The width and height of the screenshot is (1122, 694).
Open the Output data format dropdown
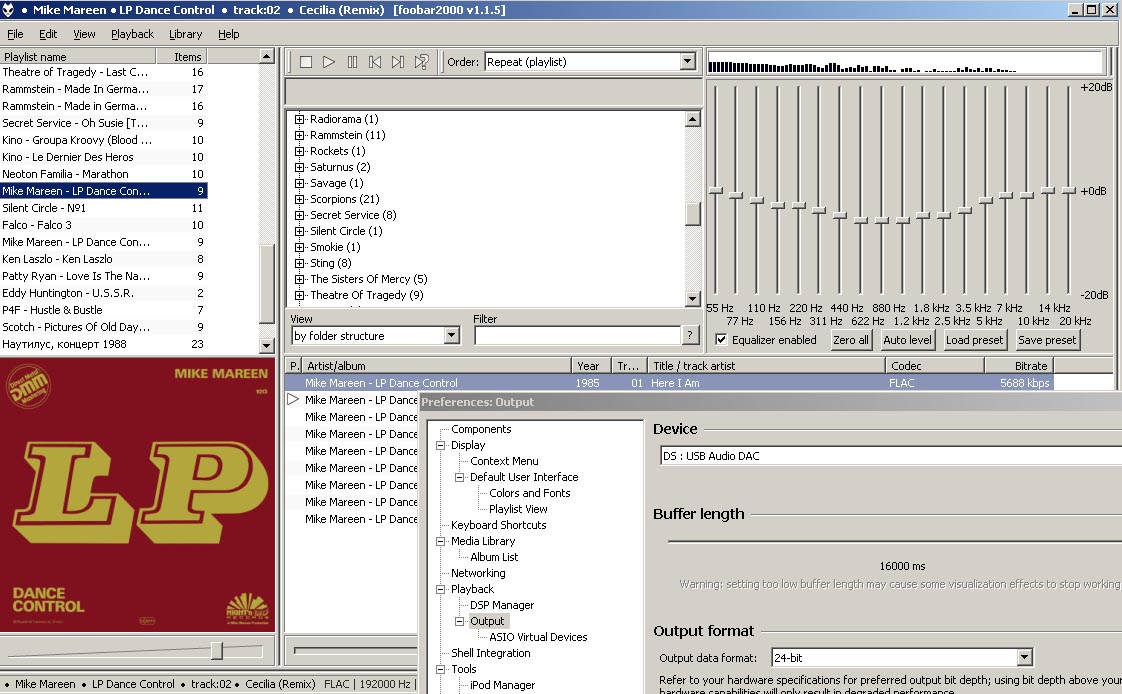[1025, 658]
